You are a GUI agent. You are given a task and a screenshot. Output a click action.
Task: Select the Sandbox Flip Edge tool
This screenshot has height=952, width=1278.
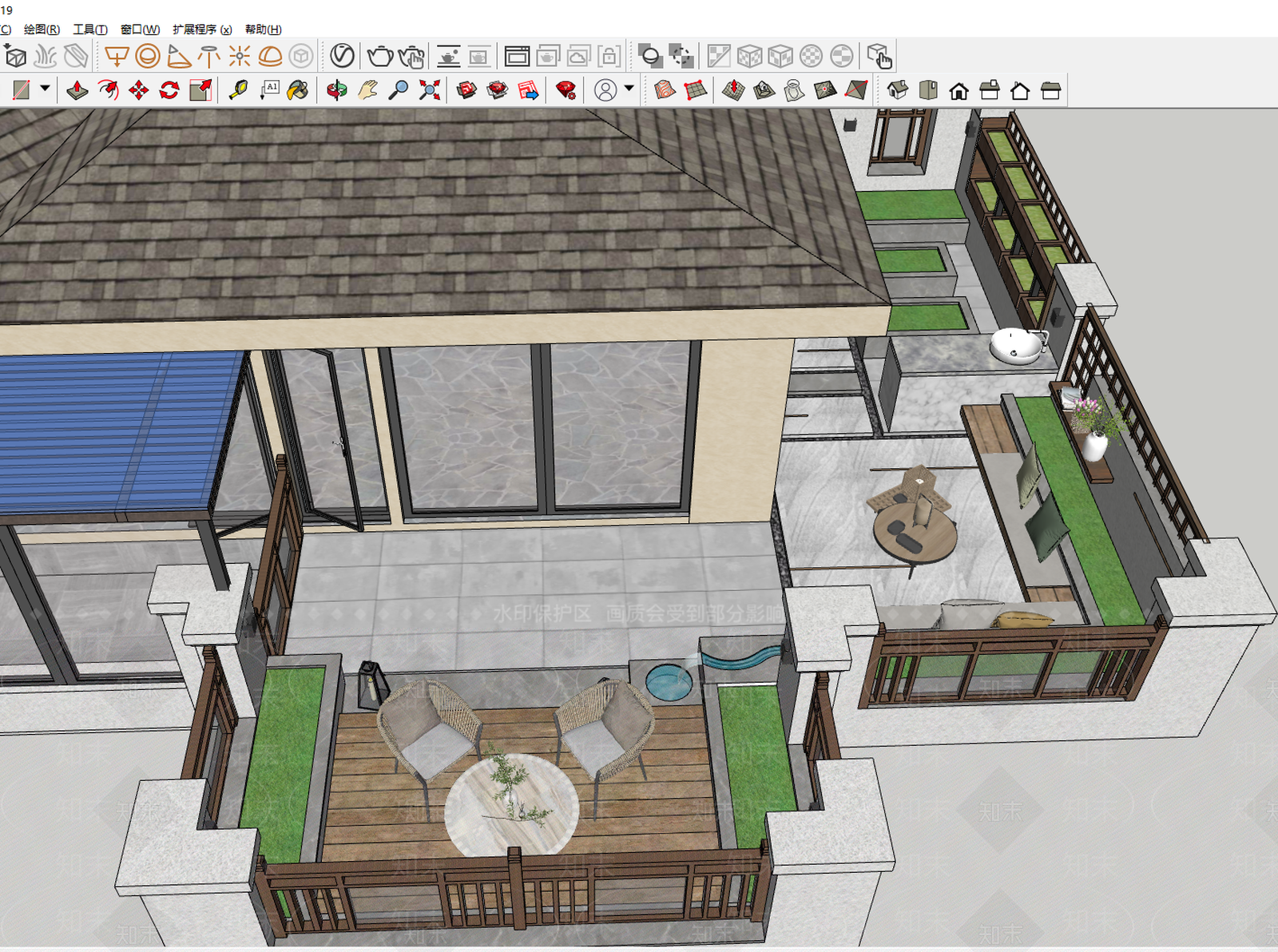[x=856, y=90]
